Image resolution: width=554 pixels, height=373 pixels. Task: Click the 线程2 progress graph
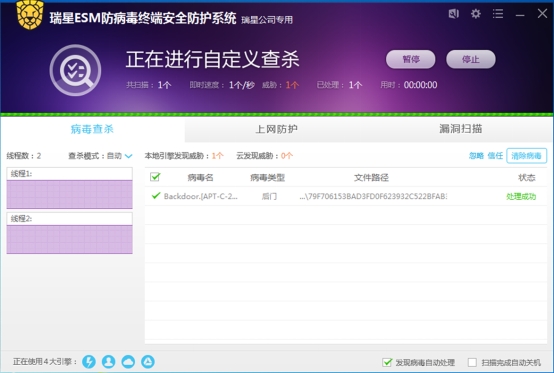coord(70,239)
